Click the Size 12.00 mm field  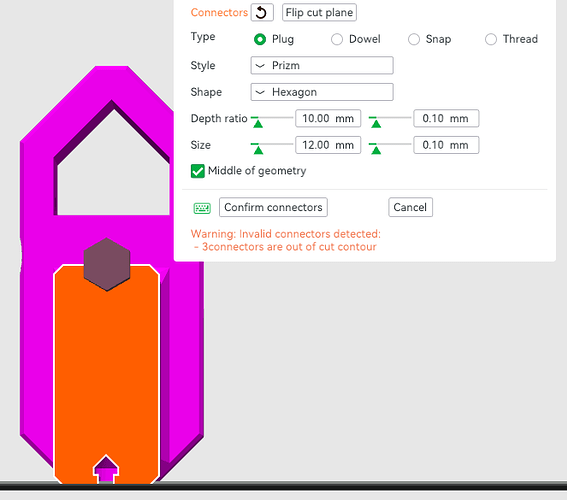[328, 145]
